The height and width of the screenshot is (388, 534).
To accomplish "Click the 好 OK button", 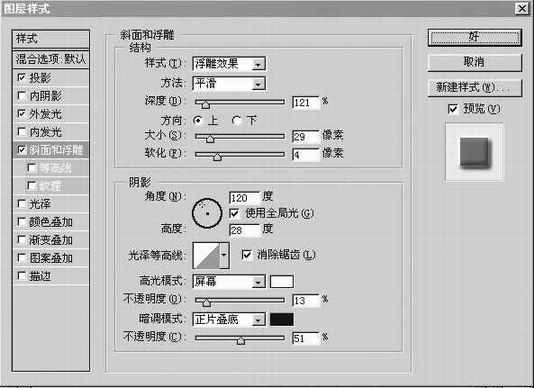I will click(x=475, y=37).
